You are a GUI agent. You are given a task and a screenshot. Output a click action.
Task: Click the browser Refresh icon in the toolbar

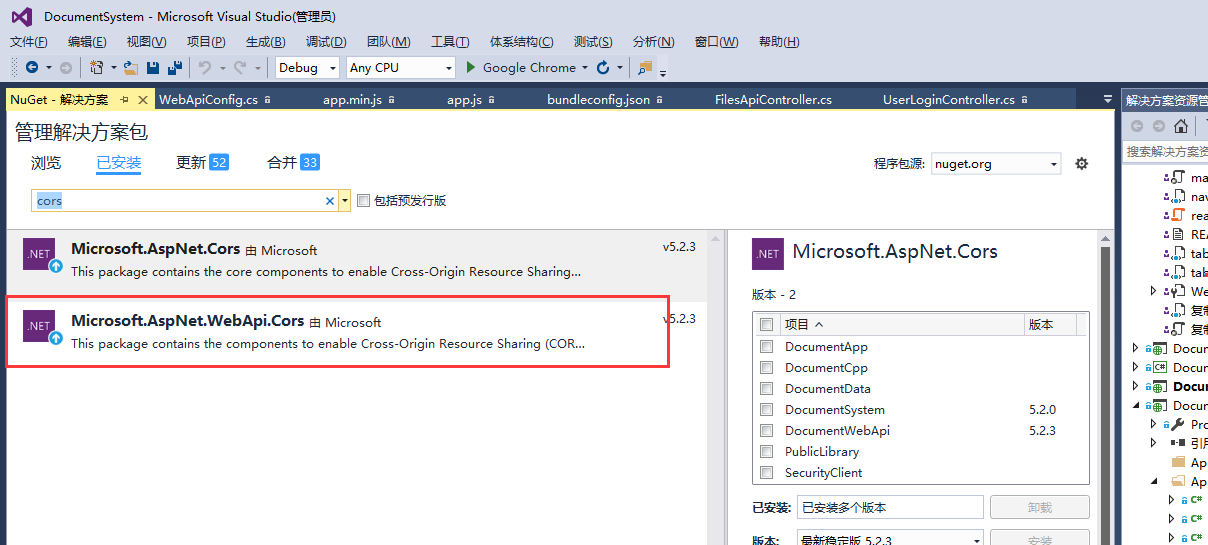point(603,68)
